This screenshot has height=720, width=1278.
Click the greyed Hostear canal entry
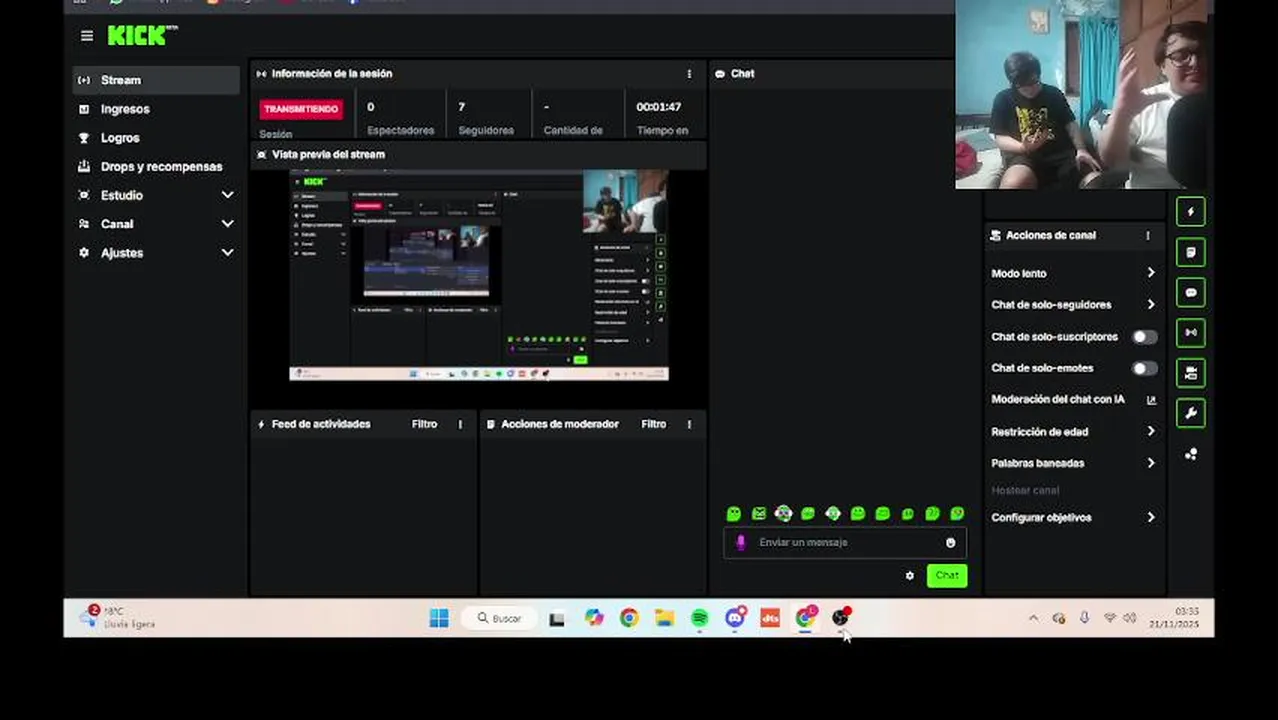1025,491
